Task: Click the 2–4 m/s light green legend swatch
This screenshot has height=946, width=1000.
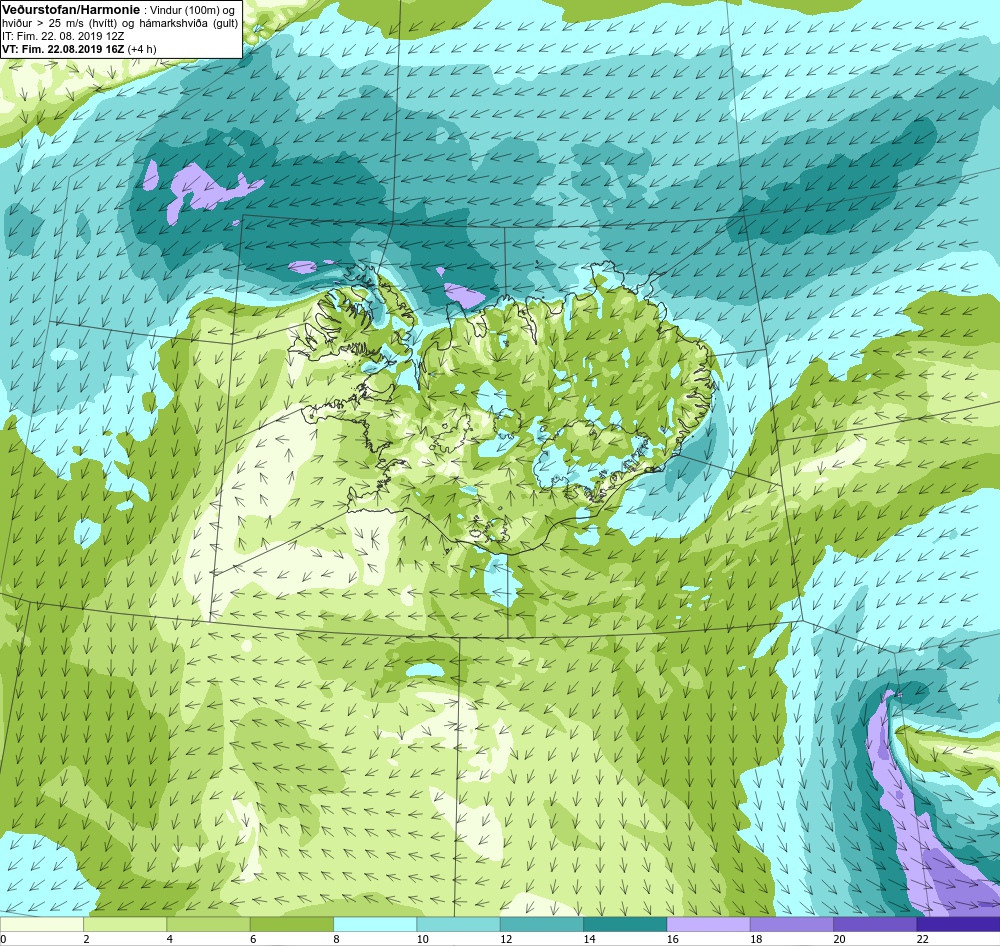Action: [125, 925]
